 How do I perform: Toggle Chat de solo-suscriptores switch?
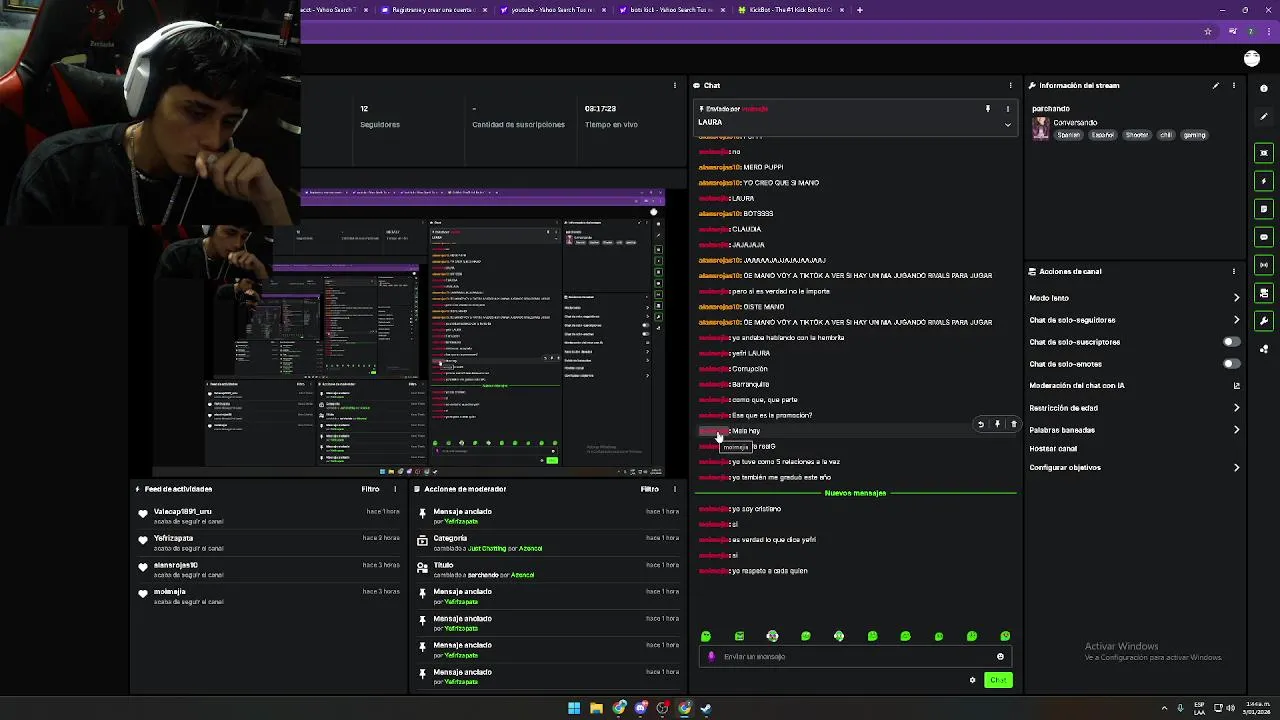pos(1232,342)
